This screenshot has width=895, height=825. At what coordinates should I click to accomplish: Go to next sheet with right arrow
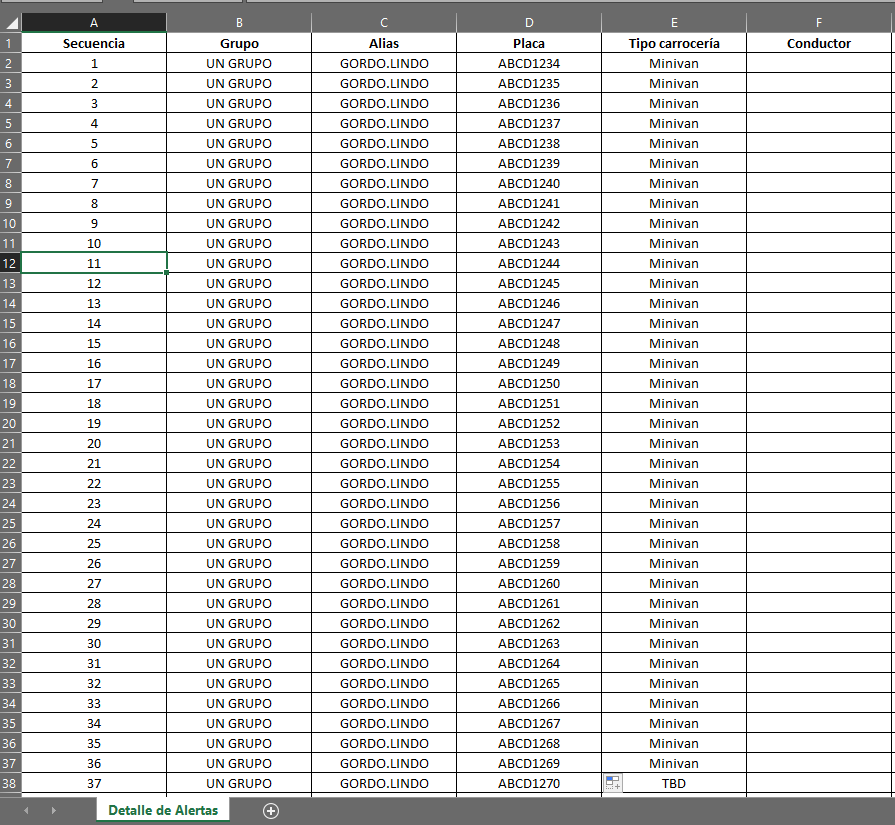point(54,811)
